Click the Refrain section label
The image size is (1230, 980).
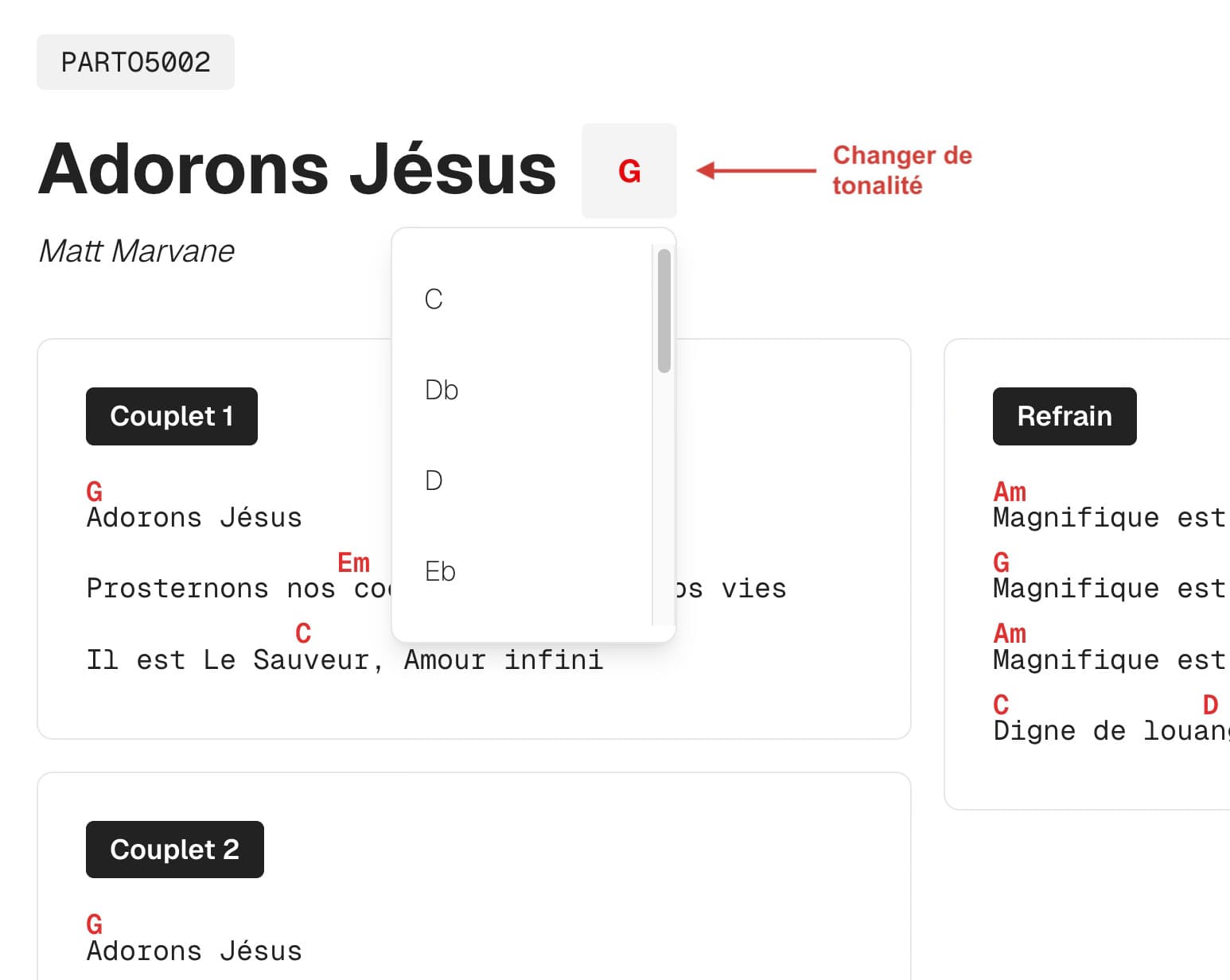pos(1065,416)
